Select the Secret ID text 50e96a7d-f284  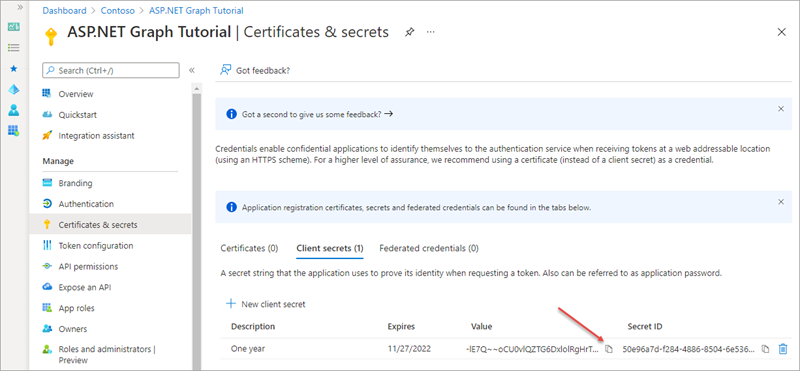point(689,349)
